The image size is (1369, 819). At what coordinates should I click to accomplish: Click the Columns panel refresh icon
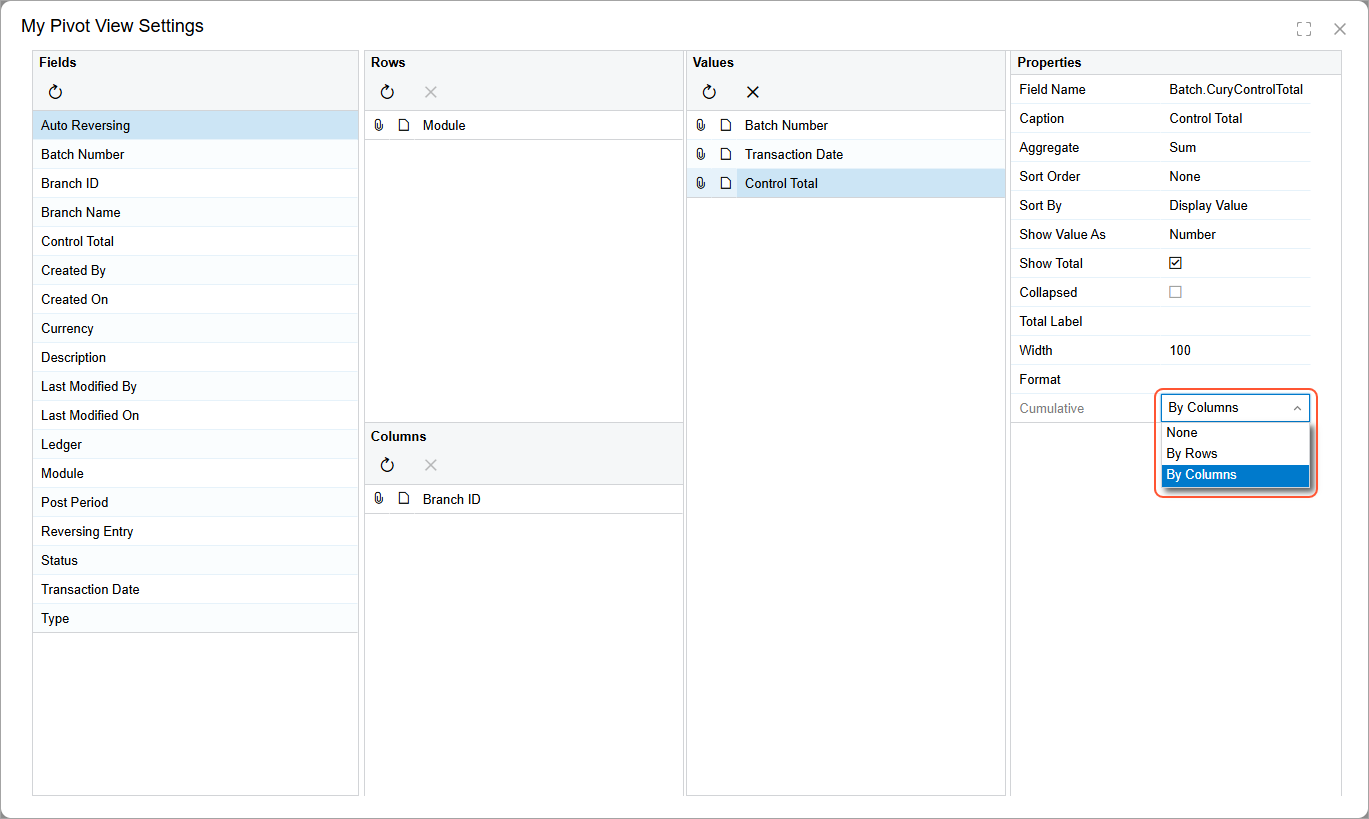[x=387, y=465]
